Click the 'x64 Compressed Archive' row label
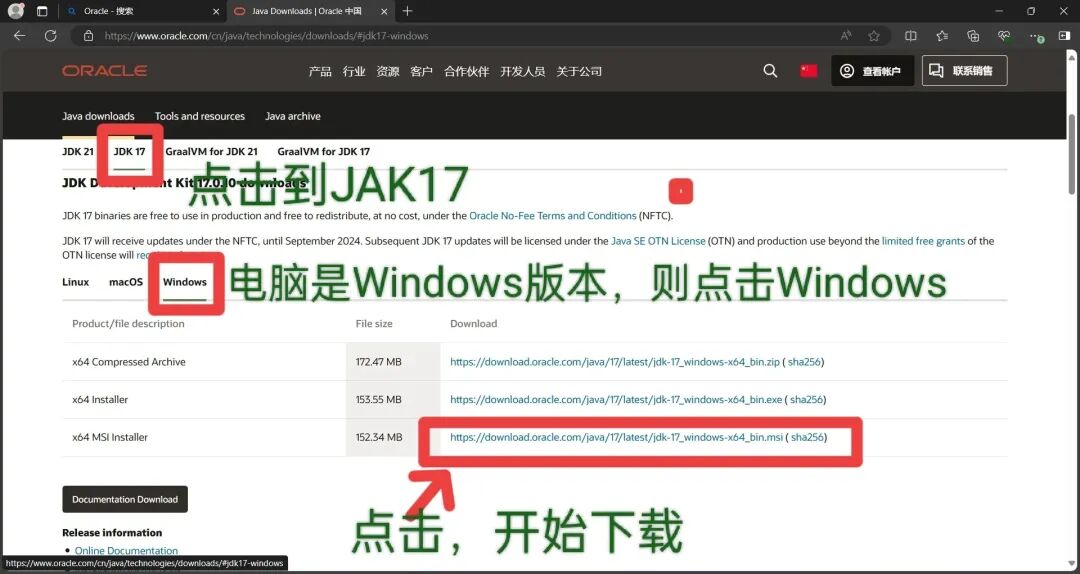Viewport: 1080px width, 574px height. point(129,362)
